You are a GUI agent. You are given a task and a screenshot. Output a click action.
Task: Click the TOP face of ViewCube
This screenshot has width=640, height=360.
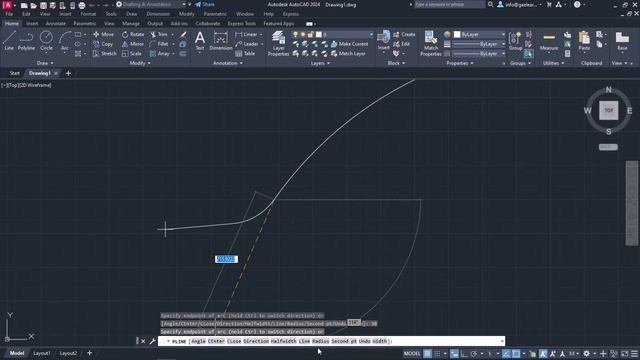coord(609,111)
